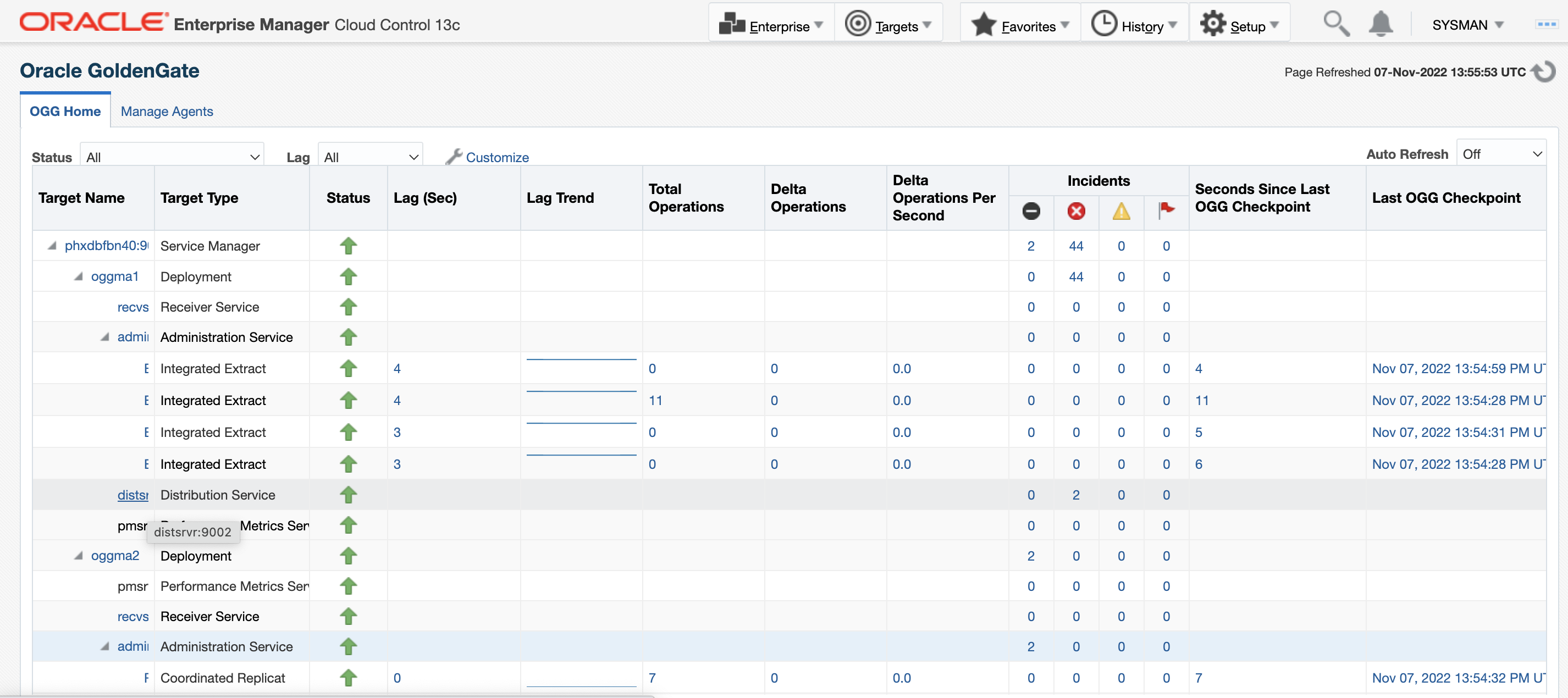Click the Customize wrench icon
The image size is (1568, 698).
(x=454, y=157)
